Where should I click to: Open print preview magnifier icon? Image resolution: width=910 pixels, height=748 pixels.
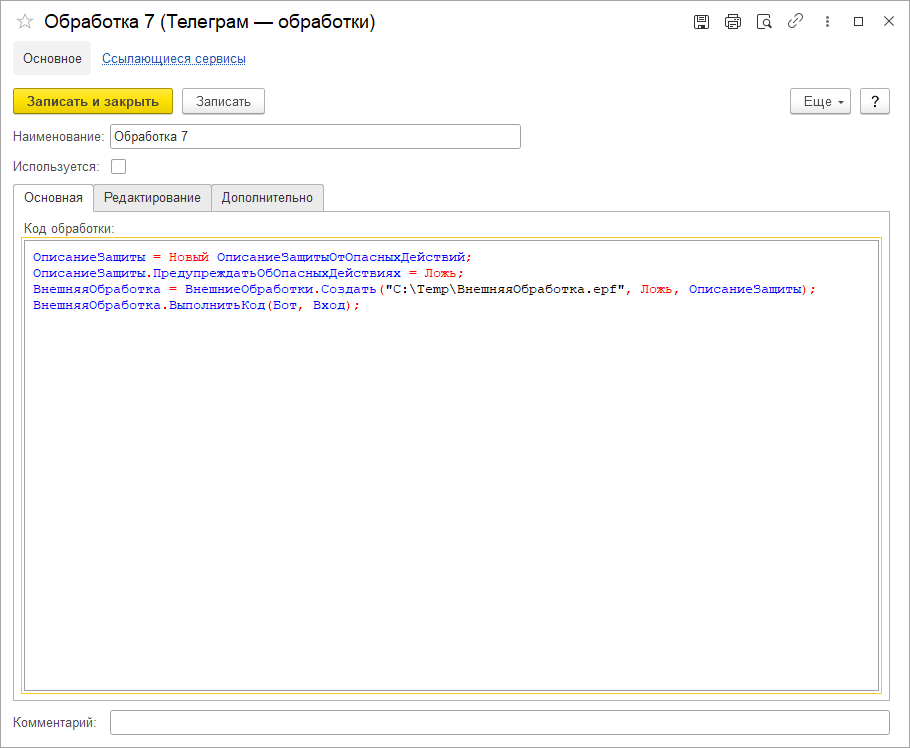point(764,22)
